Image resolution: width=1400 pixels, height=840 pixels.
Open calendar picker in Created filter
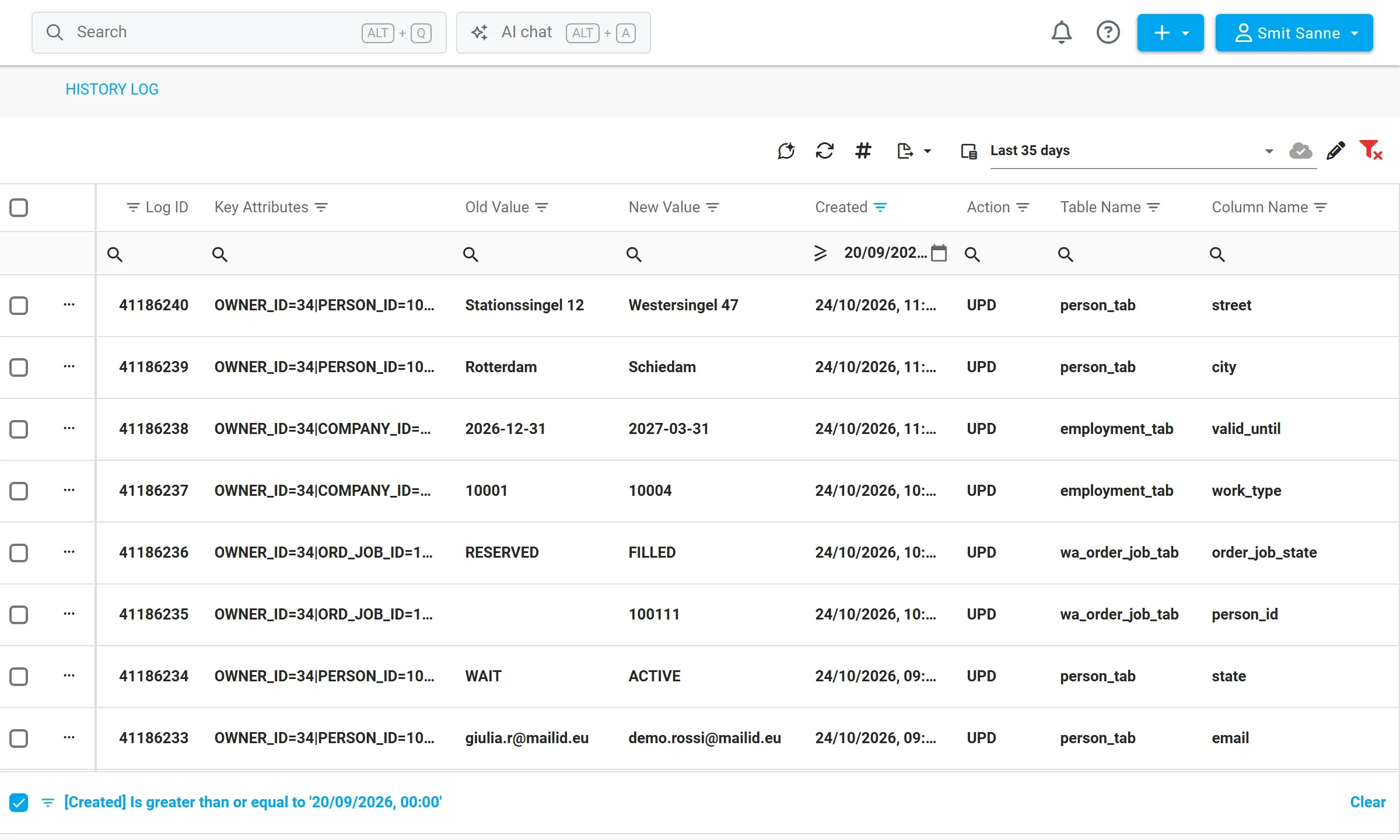pyautogui.click(x=939, y=253)
